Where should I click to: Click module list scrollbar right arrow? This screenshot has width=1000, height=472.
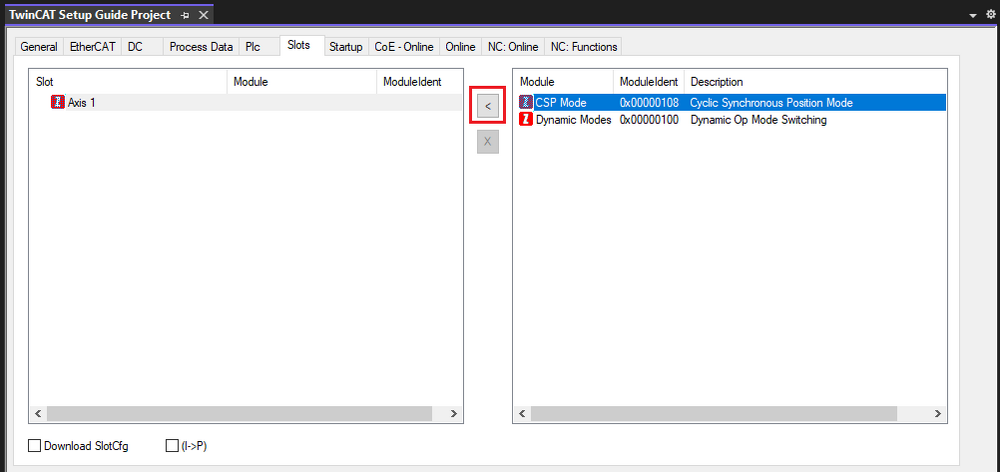pyautogui.click(x=938, y=413)
